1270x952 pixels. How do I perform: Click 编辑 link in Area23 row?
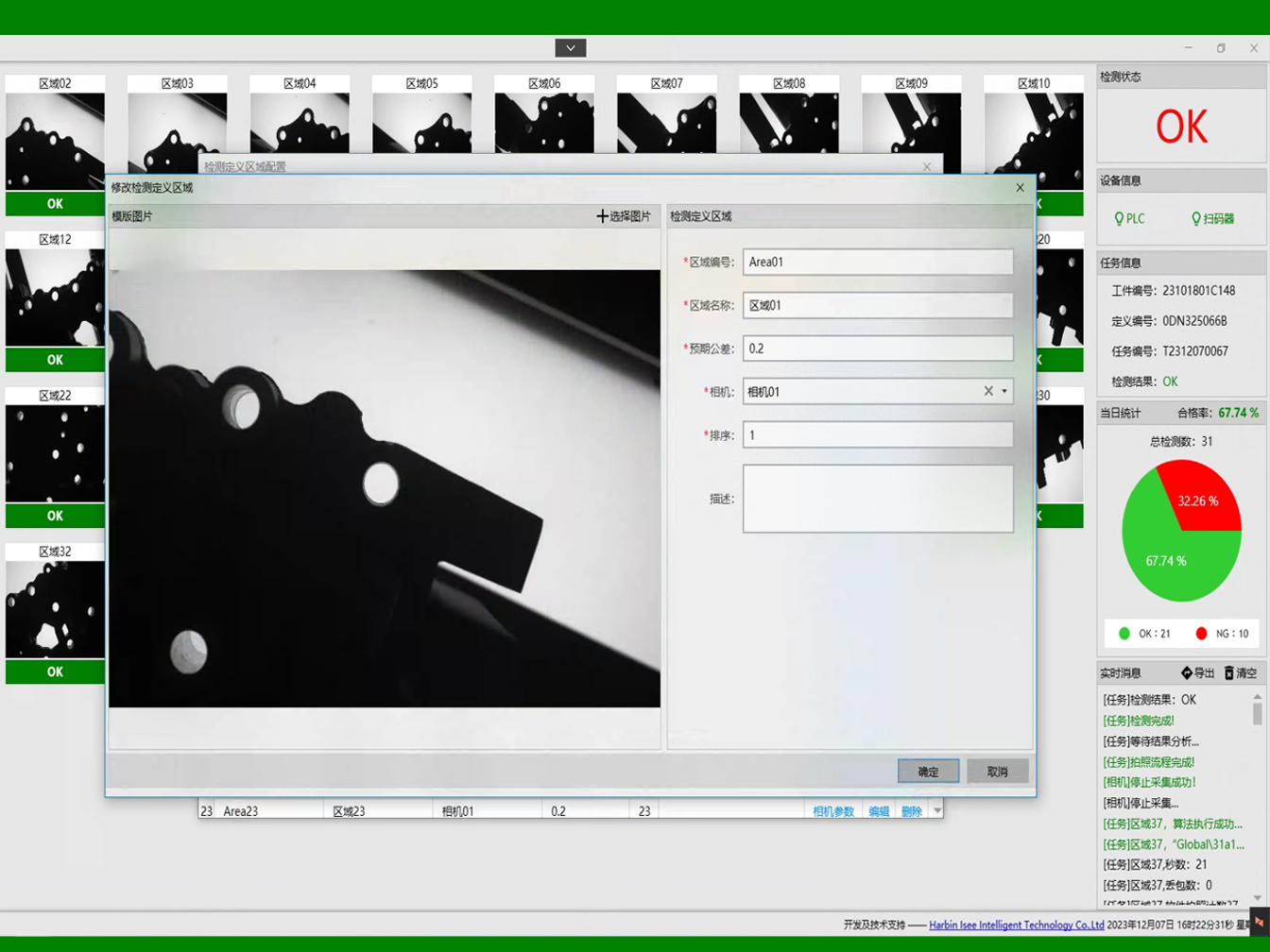pyautogui.click(x=879, y=811)
